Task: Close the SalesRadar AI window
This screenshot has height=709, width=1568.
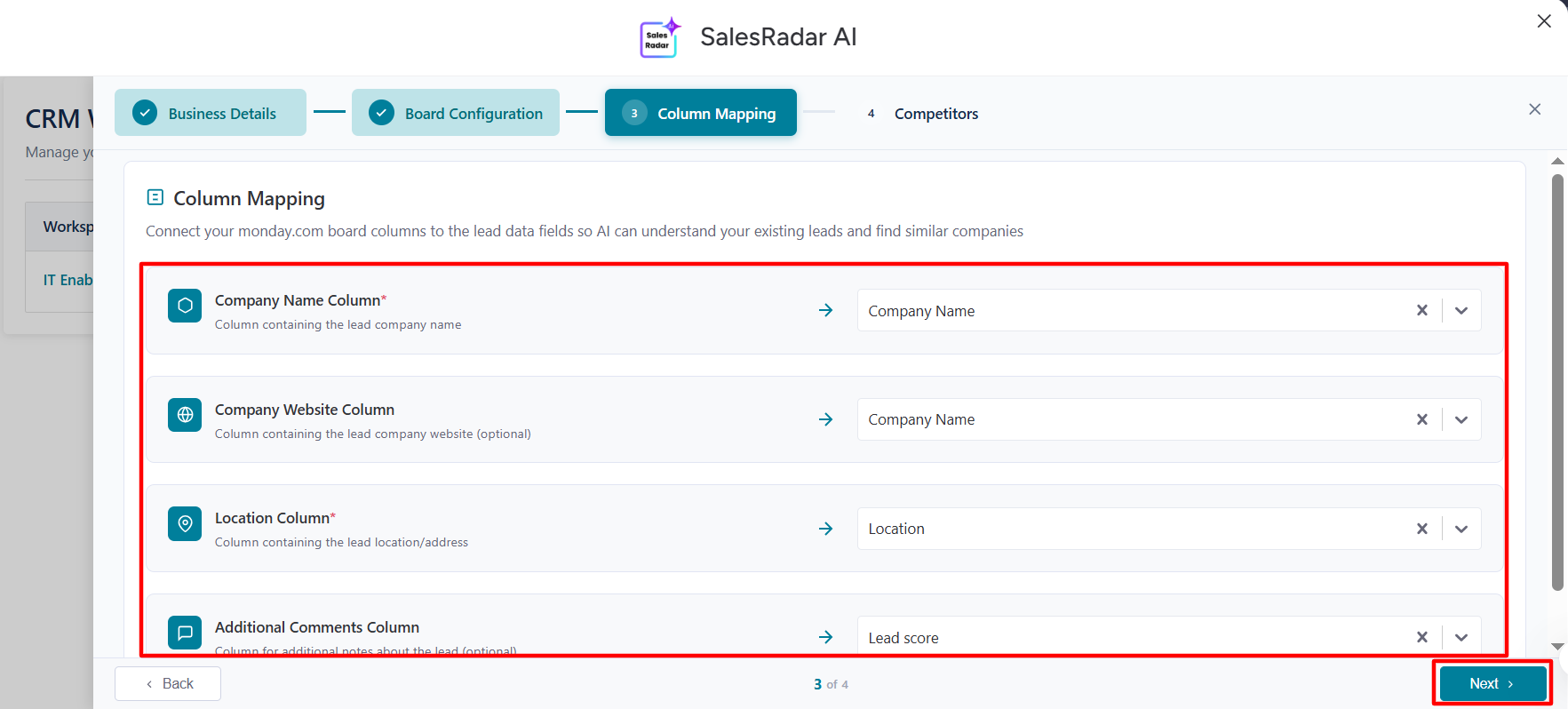Action: coord(1545,21)
